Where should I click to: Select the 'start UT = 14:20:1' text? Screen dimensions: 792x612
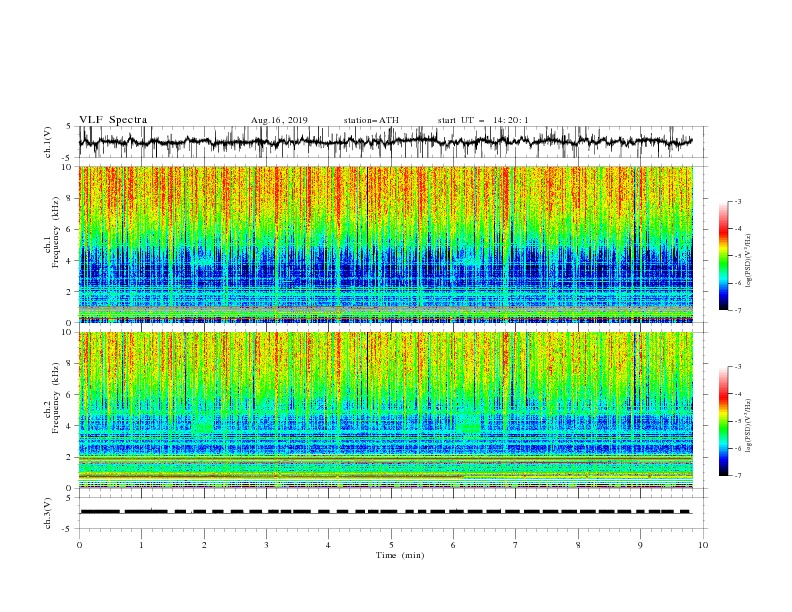point(483,120)
